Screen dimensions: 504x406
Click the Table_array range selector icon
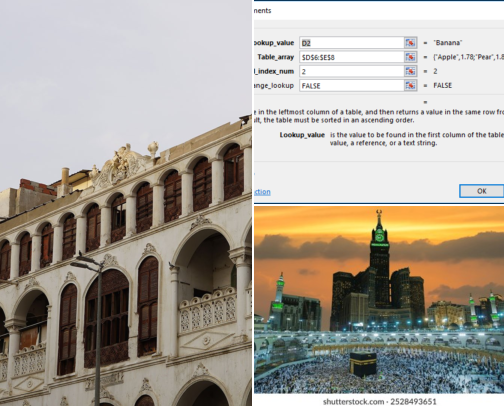410,57
